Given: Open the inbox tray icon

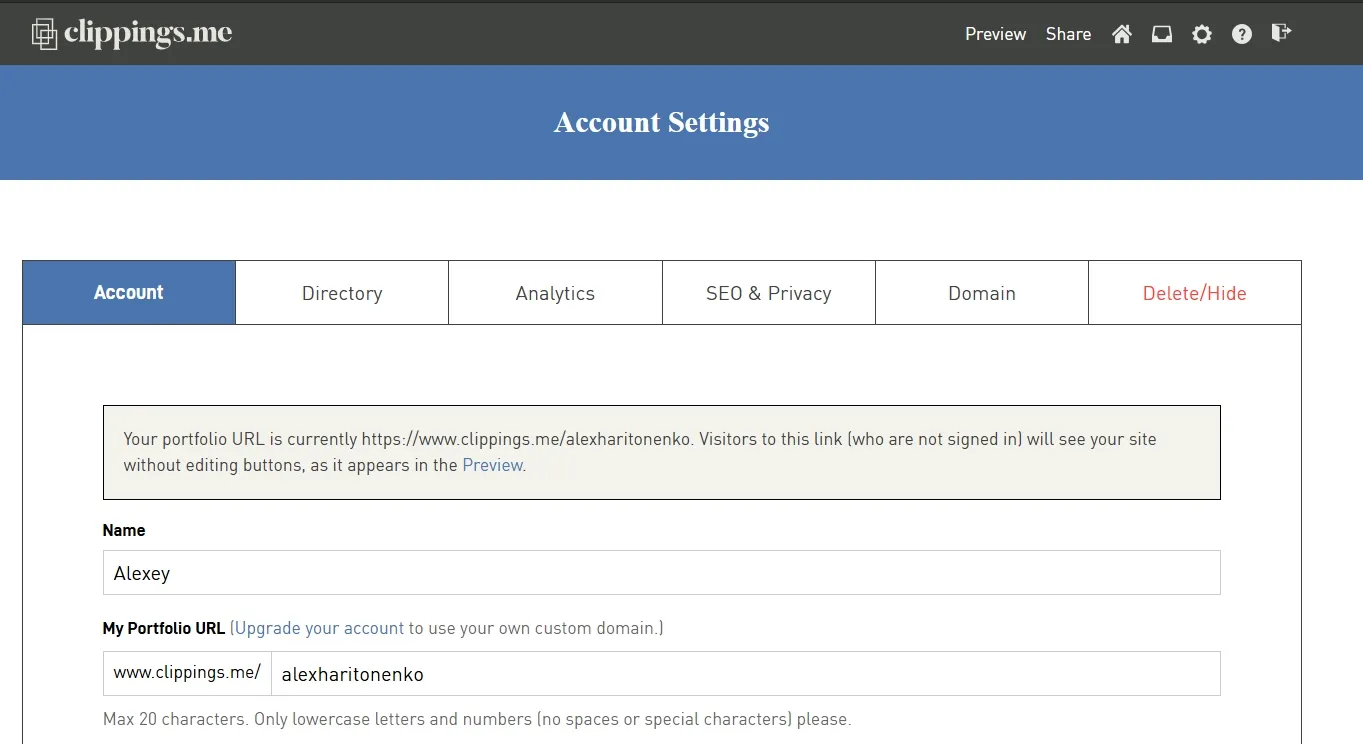Looking at the screenshot, I should (x=1161, y=34).
